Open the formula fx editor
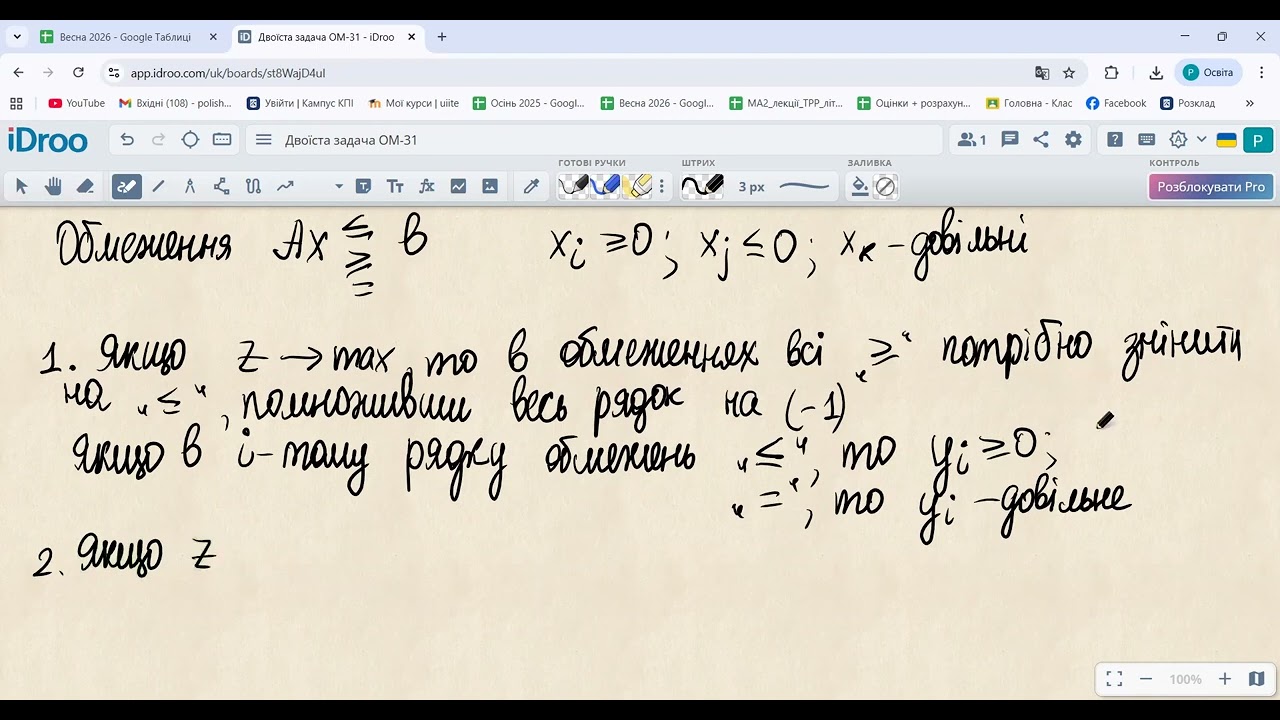 tap(427, 186)
